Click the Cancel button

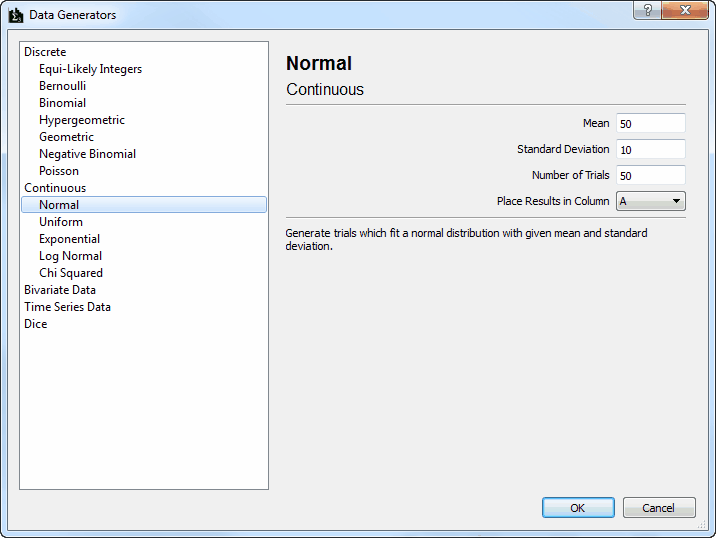[x=659, y=508]
